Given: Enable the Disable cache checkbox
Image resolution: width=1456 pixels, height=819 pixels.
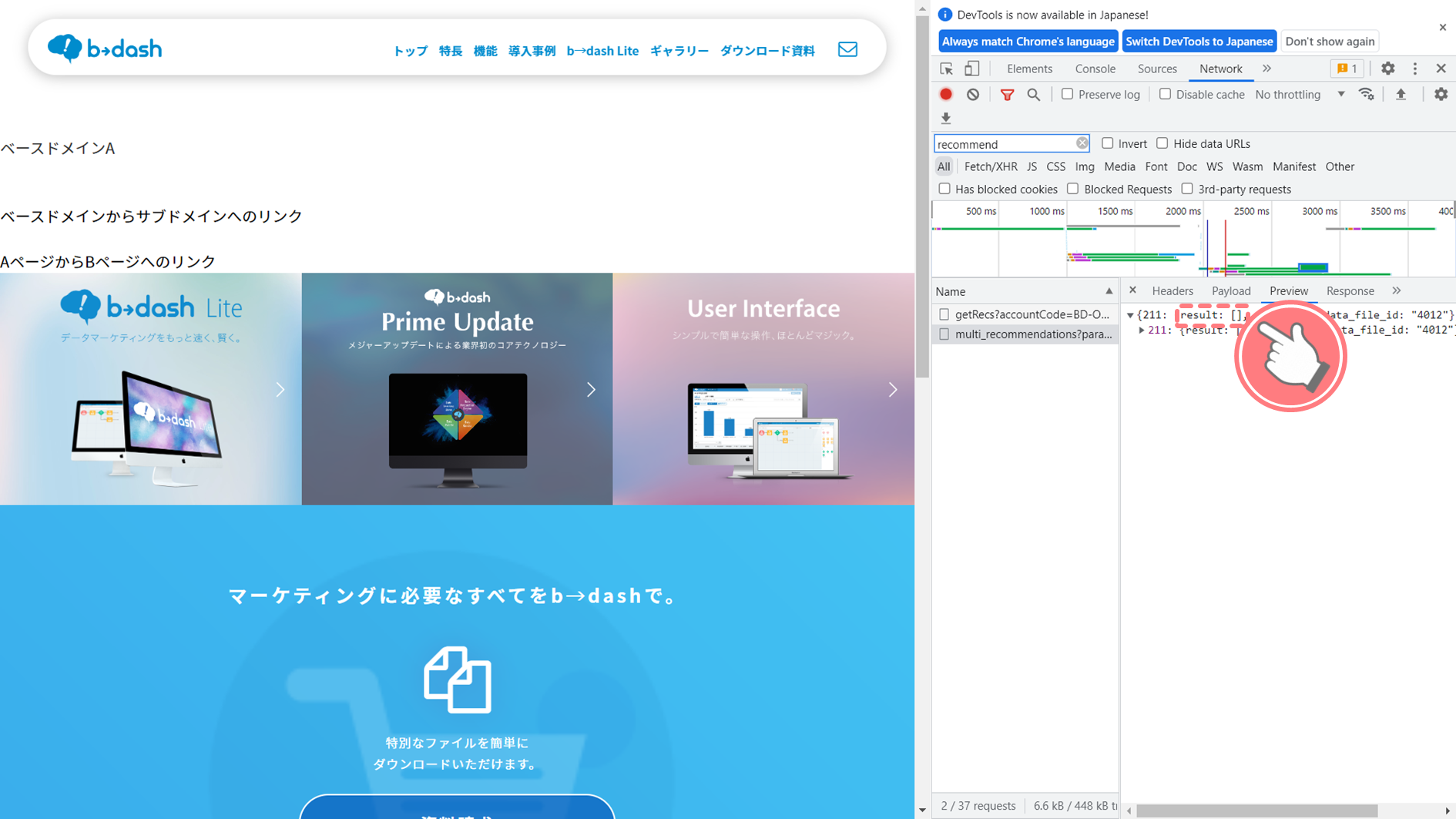Looking at the screenshot, I should point(1165,94).
